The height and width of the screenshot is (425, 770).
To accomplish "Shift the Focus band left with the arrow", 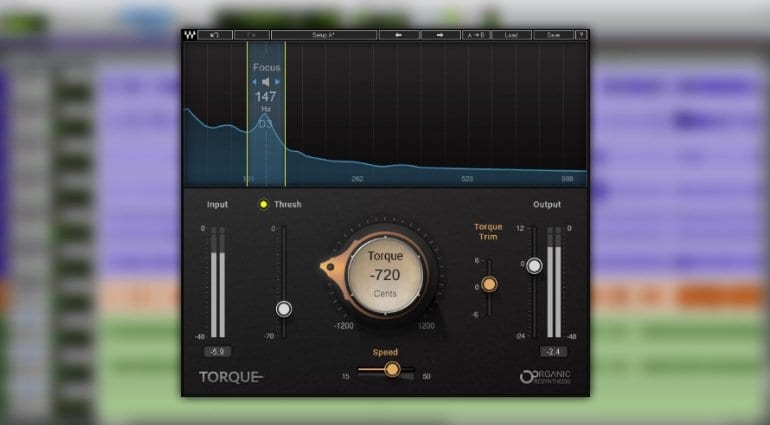I will click(x=254, y=82).
